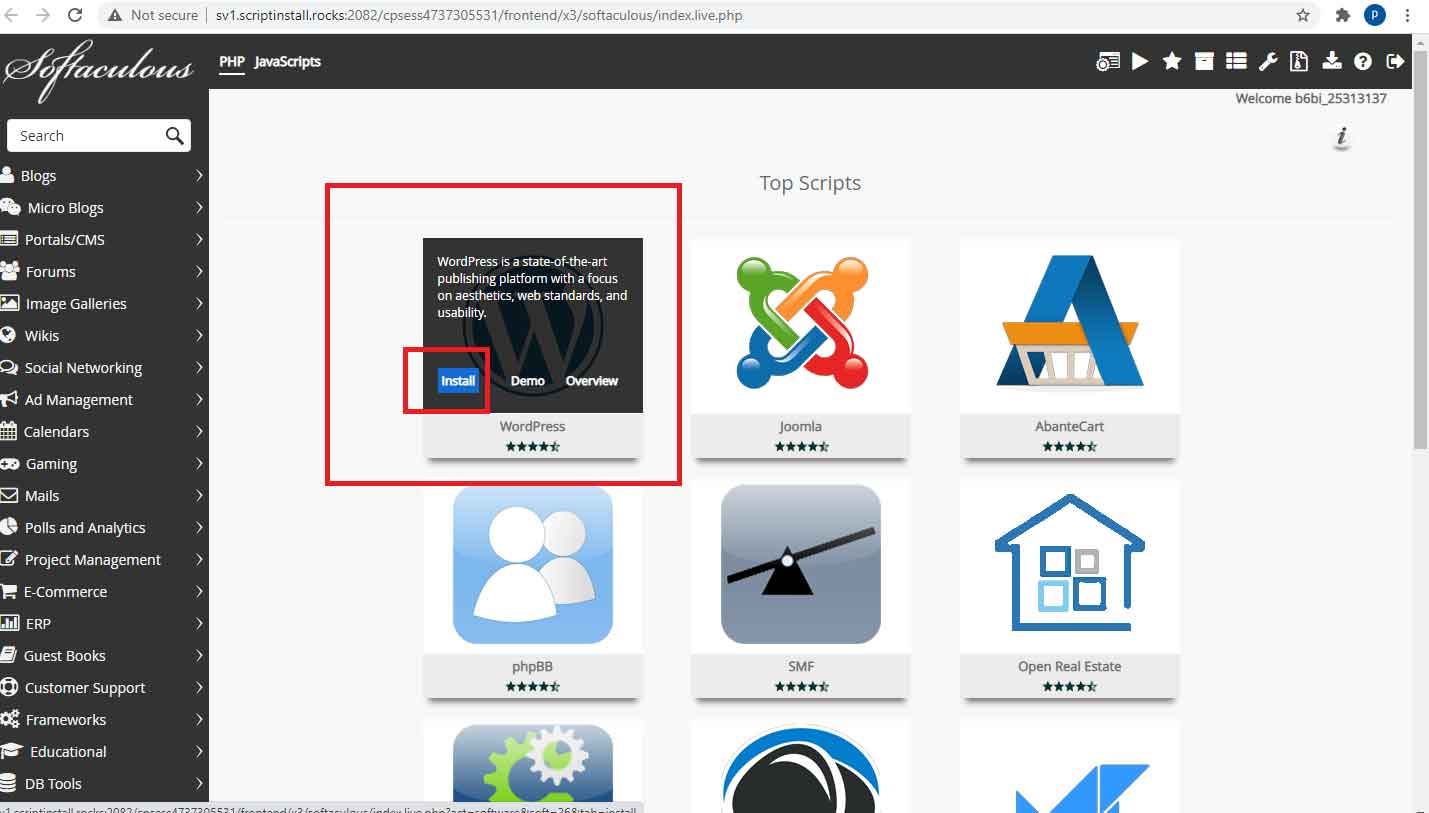Click the Not secure site info indicator
The height and width of the screenshot is (813, 1429).
(152, 15)
